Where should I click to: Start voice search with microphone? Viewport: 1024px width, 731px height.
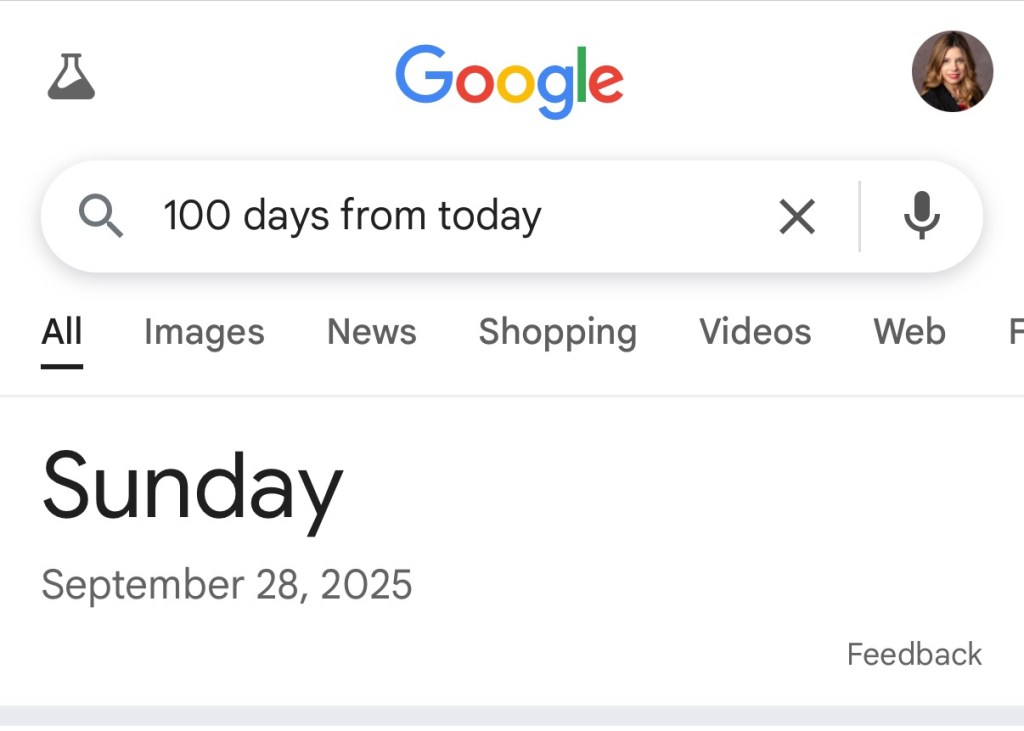pyautogui.click(x=921, y=216)
